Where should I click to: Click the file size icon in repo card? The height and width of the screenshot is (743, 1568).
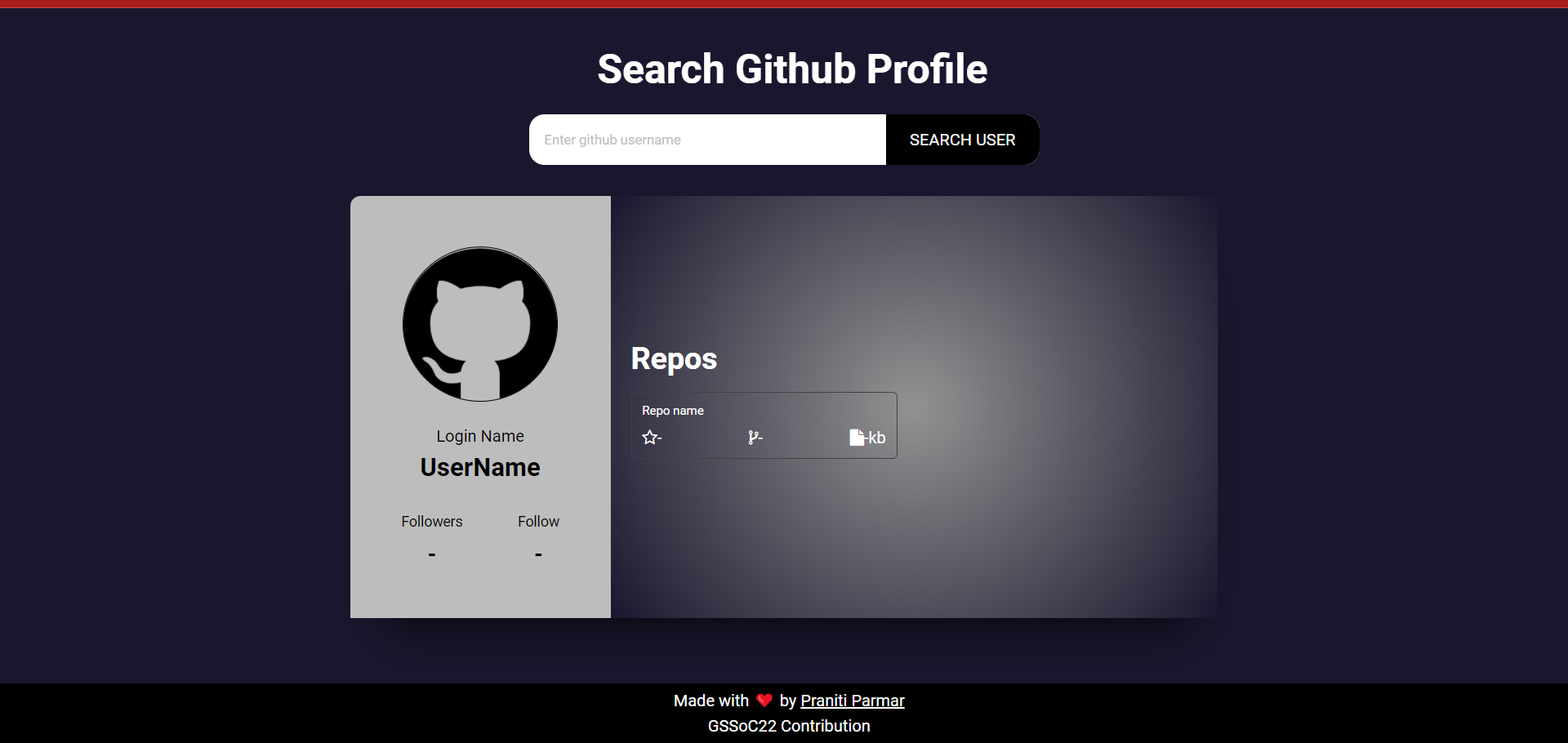pos(856,438)
